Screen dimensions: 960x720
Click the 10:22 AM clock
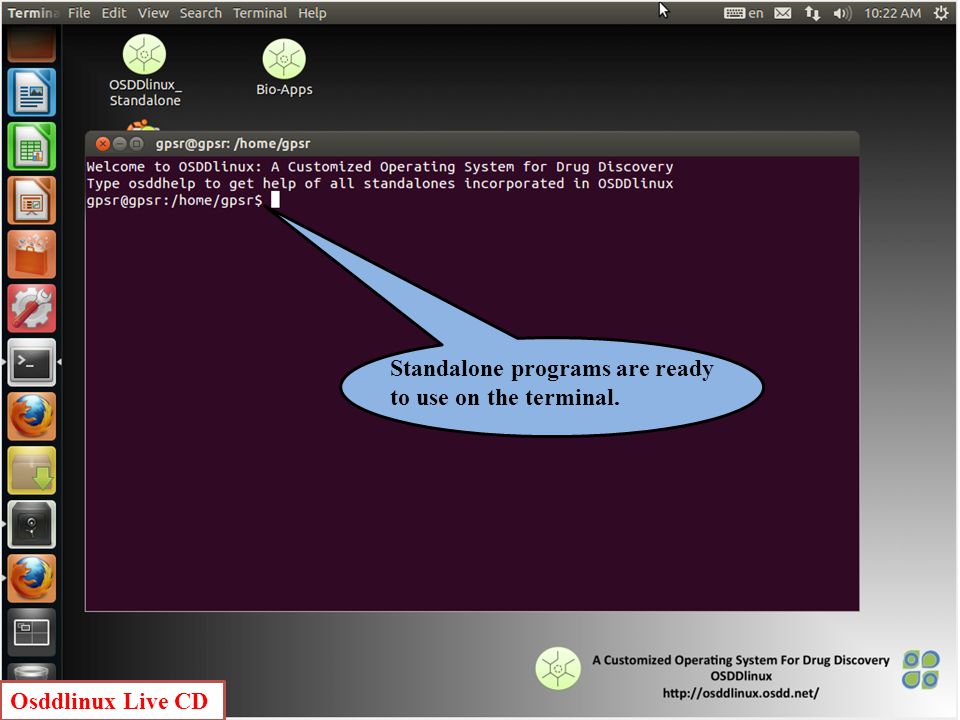pyautogui.click(x=892, y=13)
